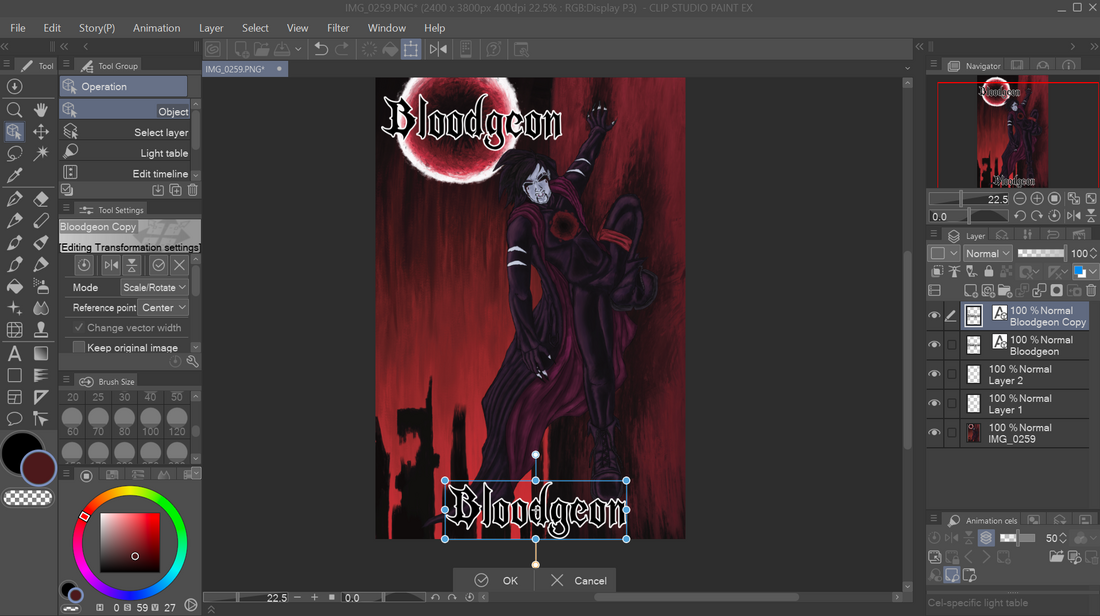Toggle Keep original image checkbox
1100x616 pixels.
[x=79, y=347]
